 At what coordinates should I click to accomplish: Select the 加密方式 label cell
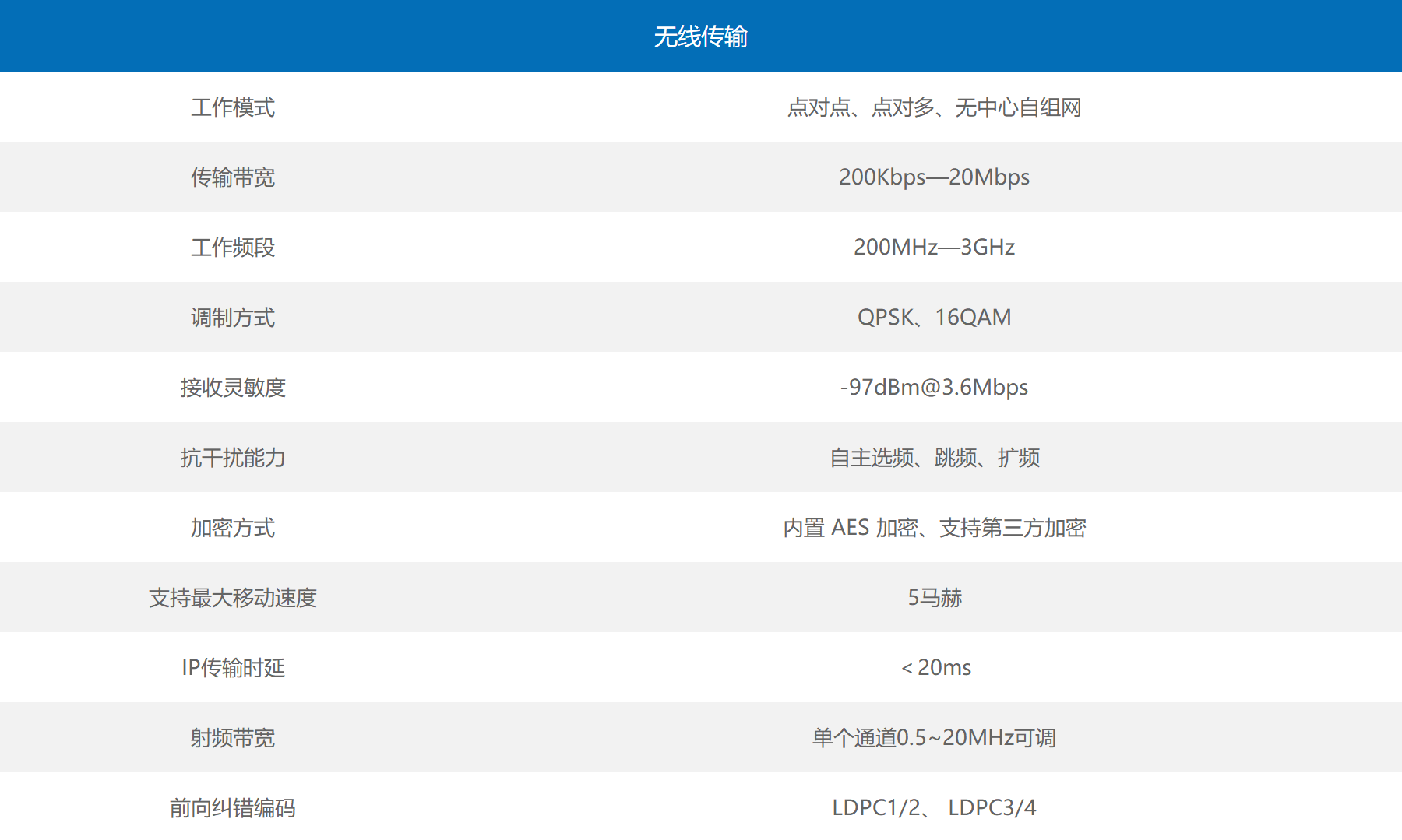[233, 528]
